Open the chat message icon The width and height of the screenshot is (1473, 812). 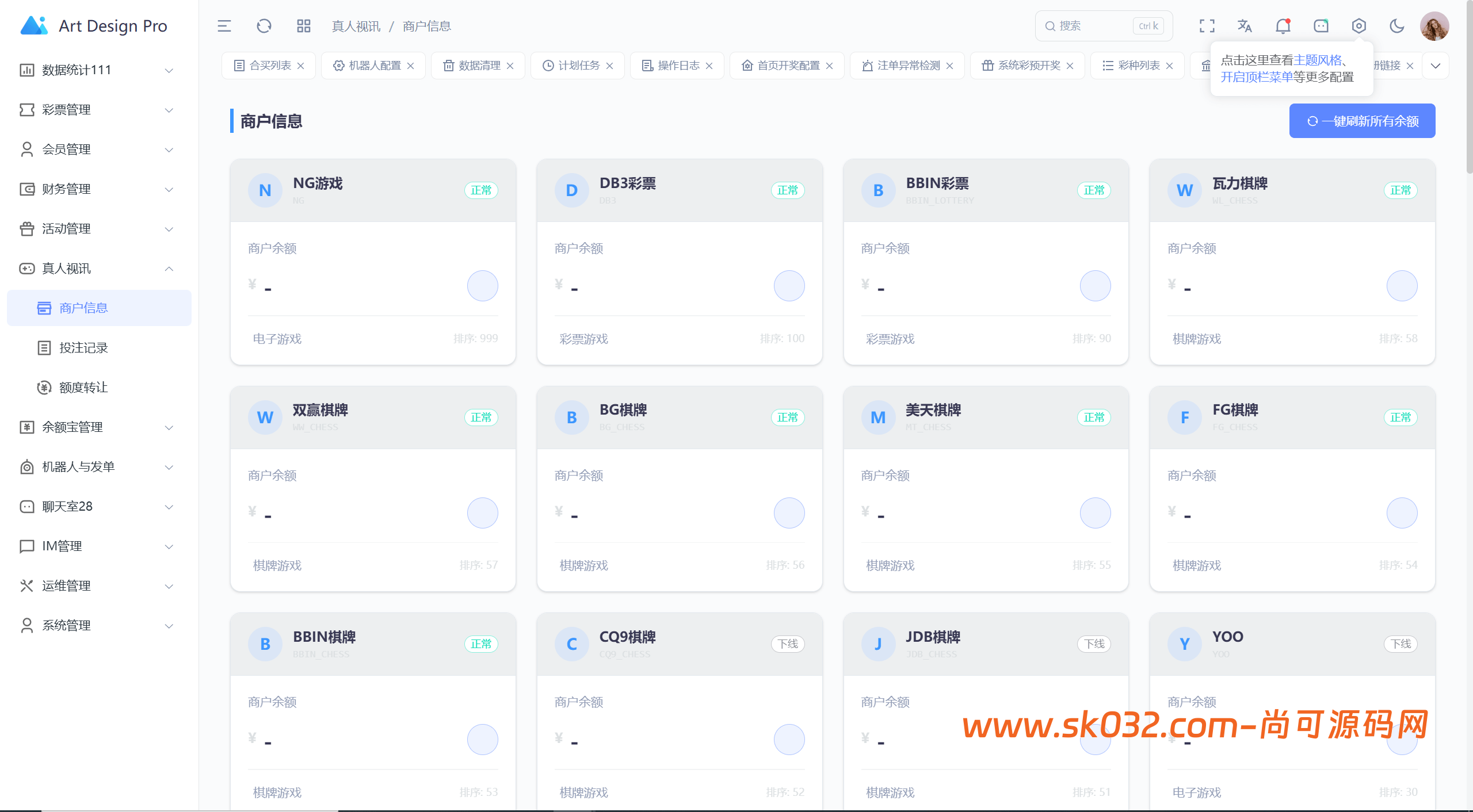[x=1320, y=26]
